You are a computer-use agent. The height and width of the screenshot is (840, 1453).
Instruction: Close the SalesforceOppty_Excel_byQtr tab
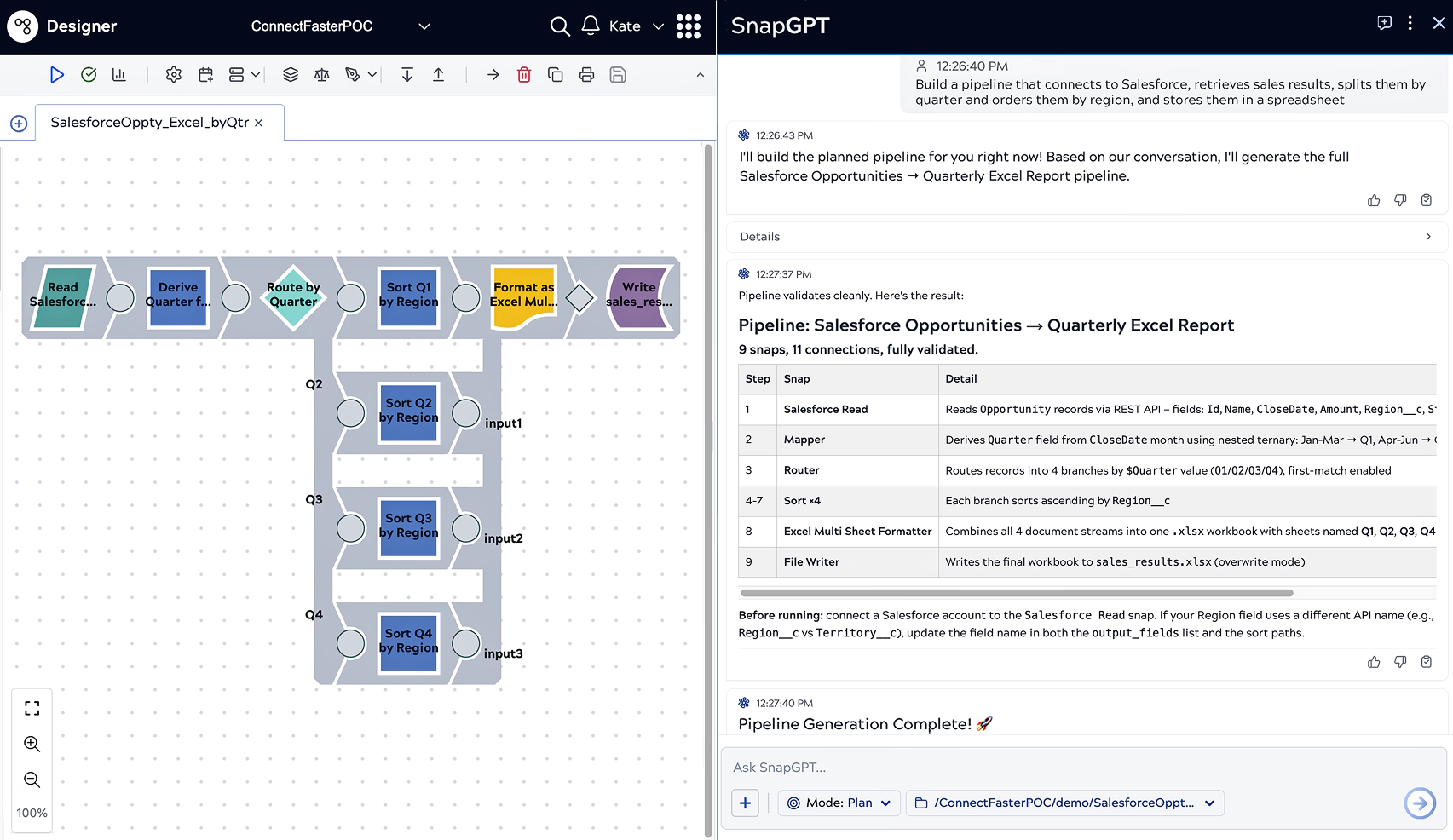click(x=258, y=123)
